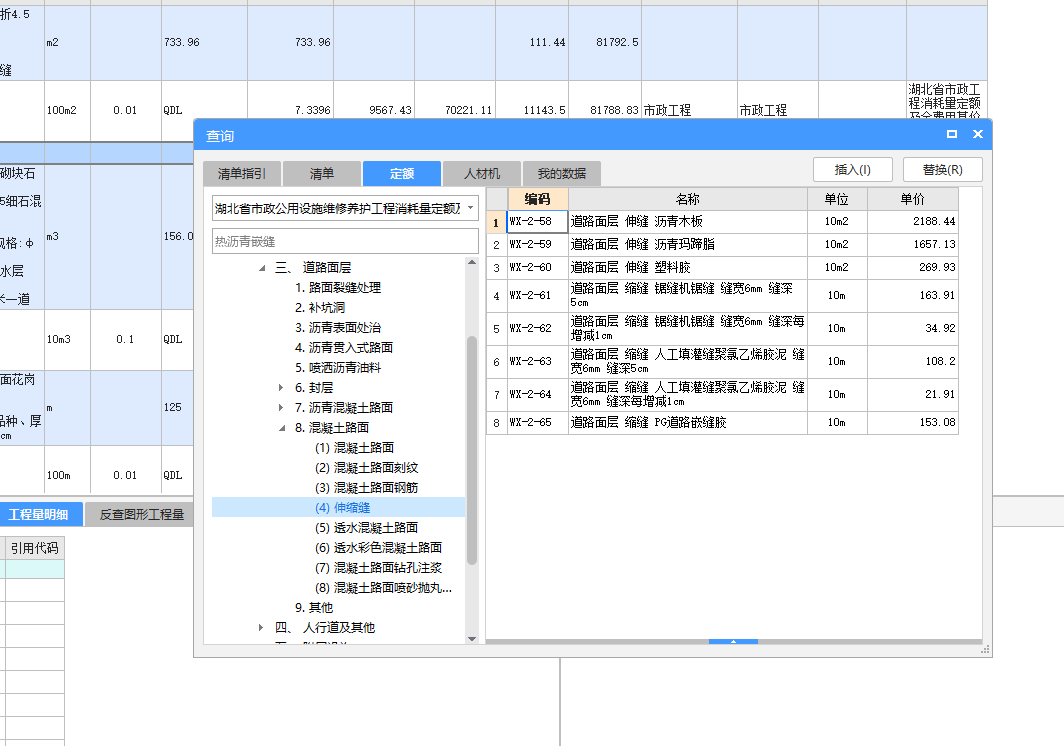Select (1) 混凝土路面 tree item

[x=354, y=448]
